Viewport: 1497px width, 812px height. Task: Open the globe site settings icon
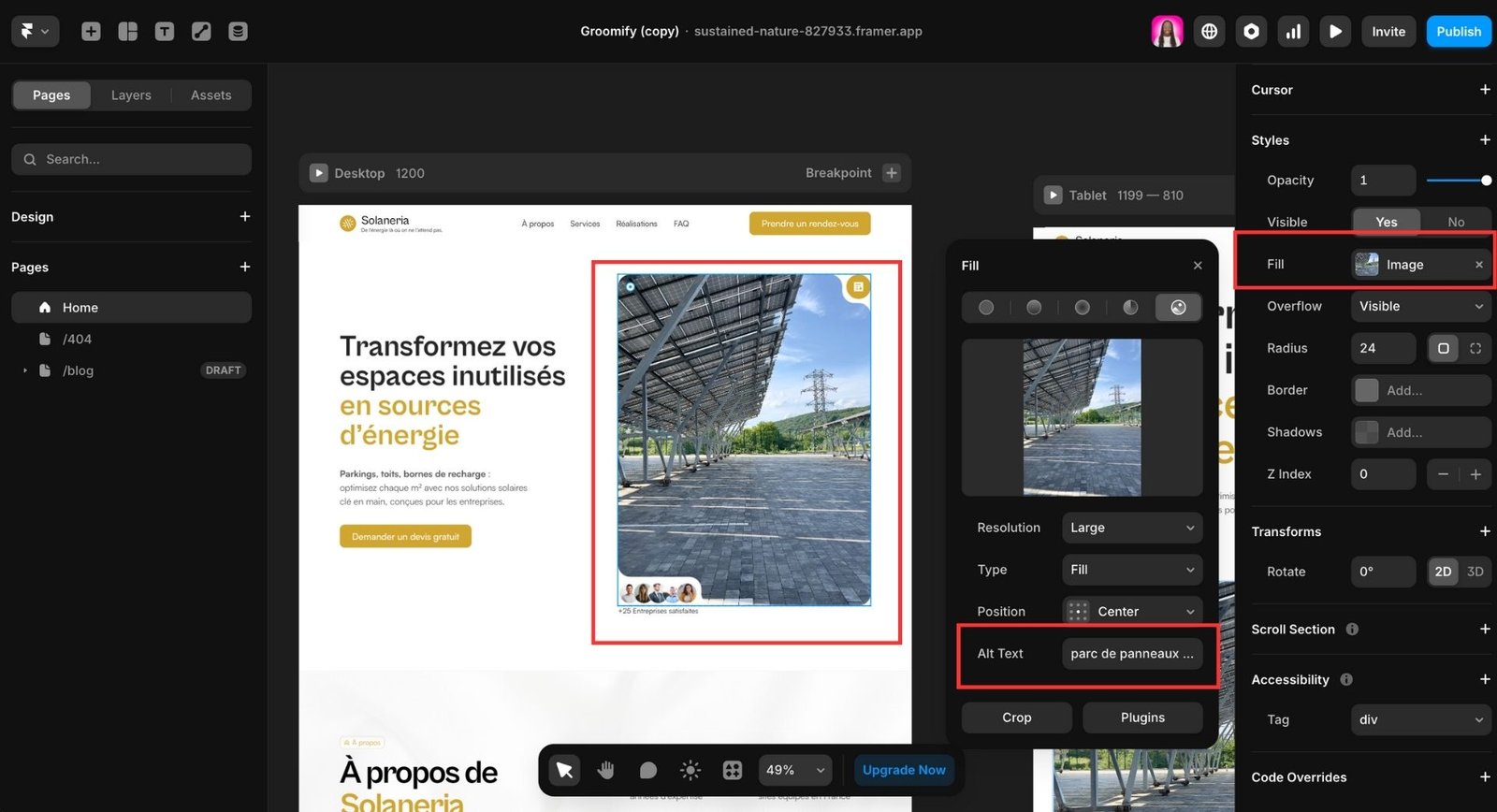click(1209, 32)
